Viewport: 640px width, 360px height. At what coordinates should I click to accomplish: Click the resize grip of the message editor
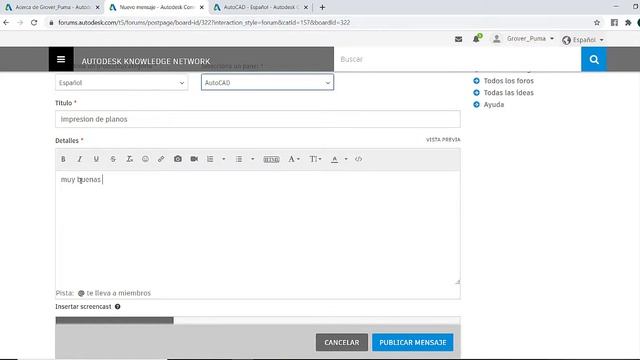tap(457, 282)
